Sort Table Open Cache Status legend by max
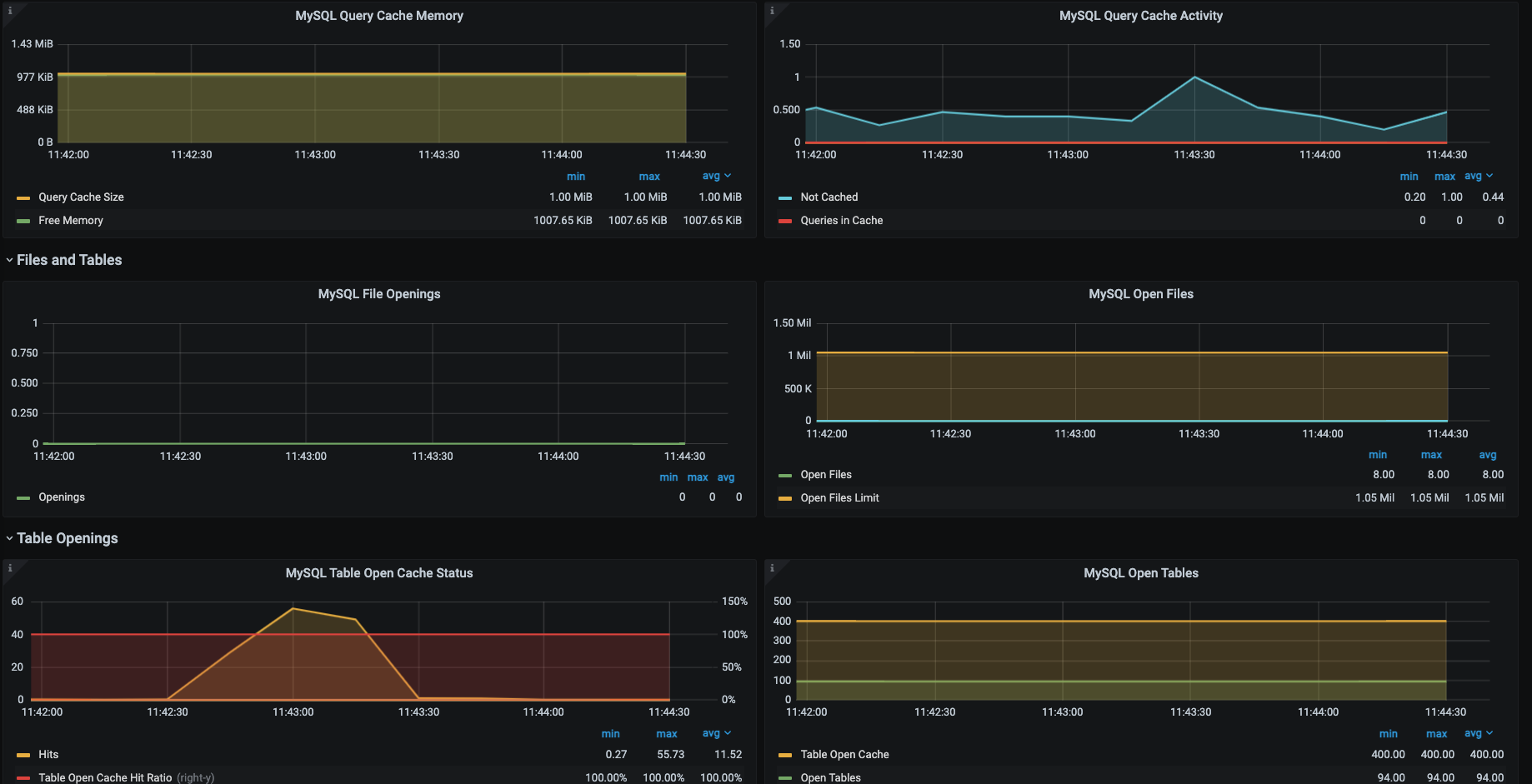The image size is (1532, 784). [x=667, y=734]
